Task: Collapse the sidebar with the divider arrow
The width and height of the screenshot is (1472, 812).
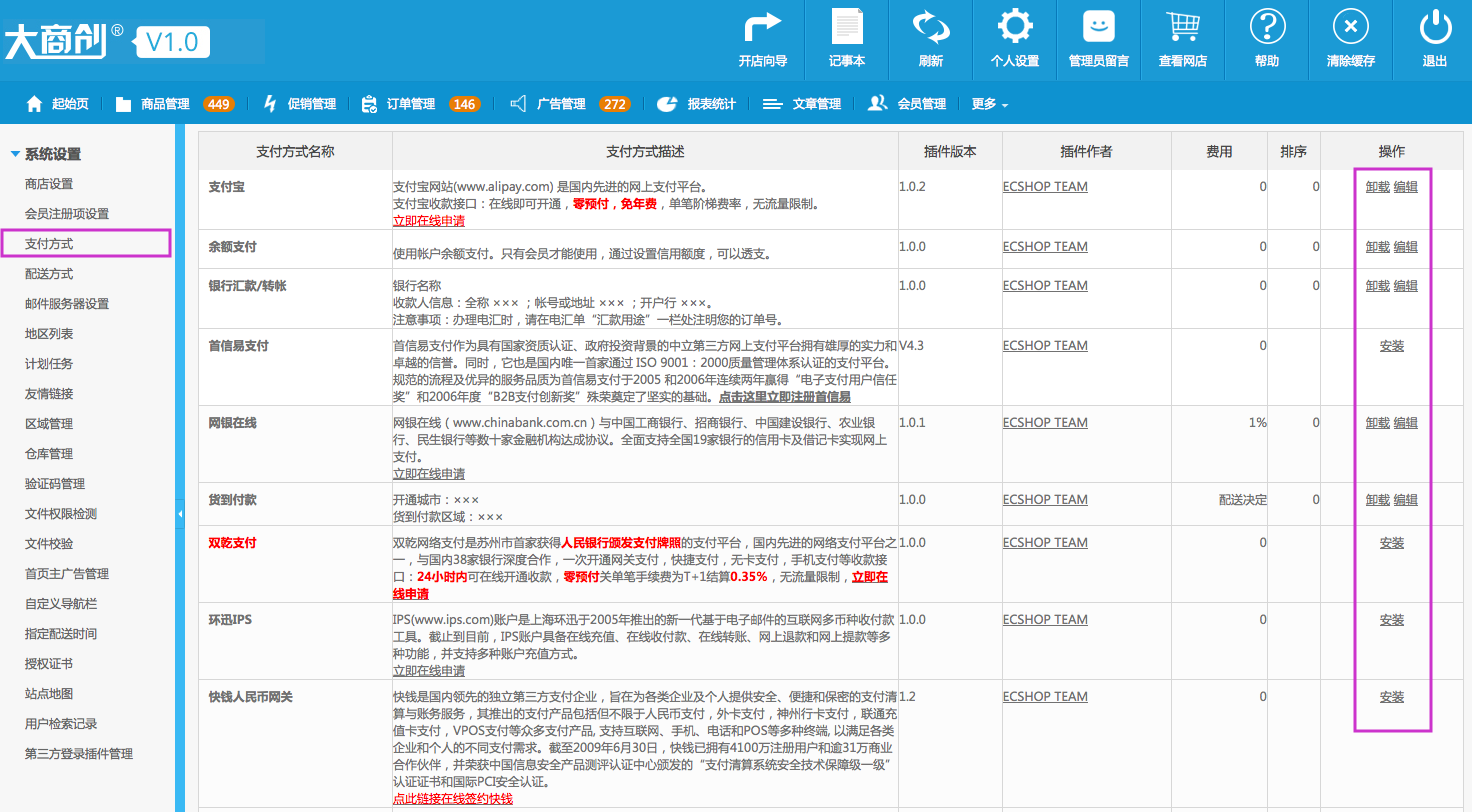Action: tap(180, 513)
